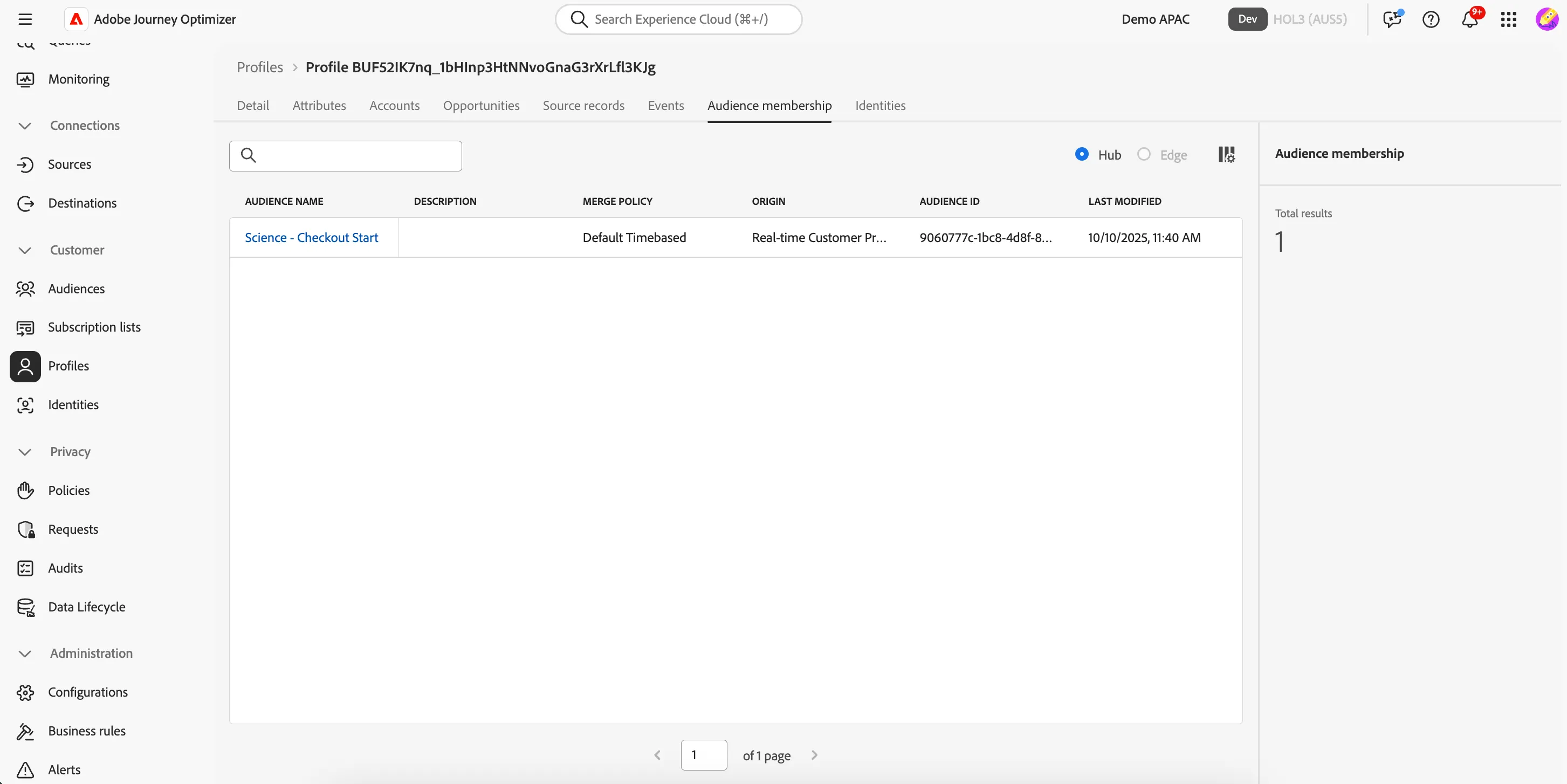Switch to the Identities tab
Screen dimensions: 1567x784
click(x=880, y=106)
